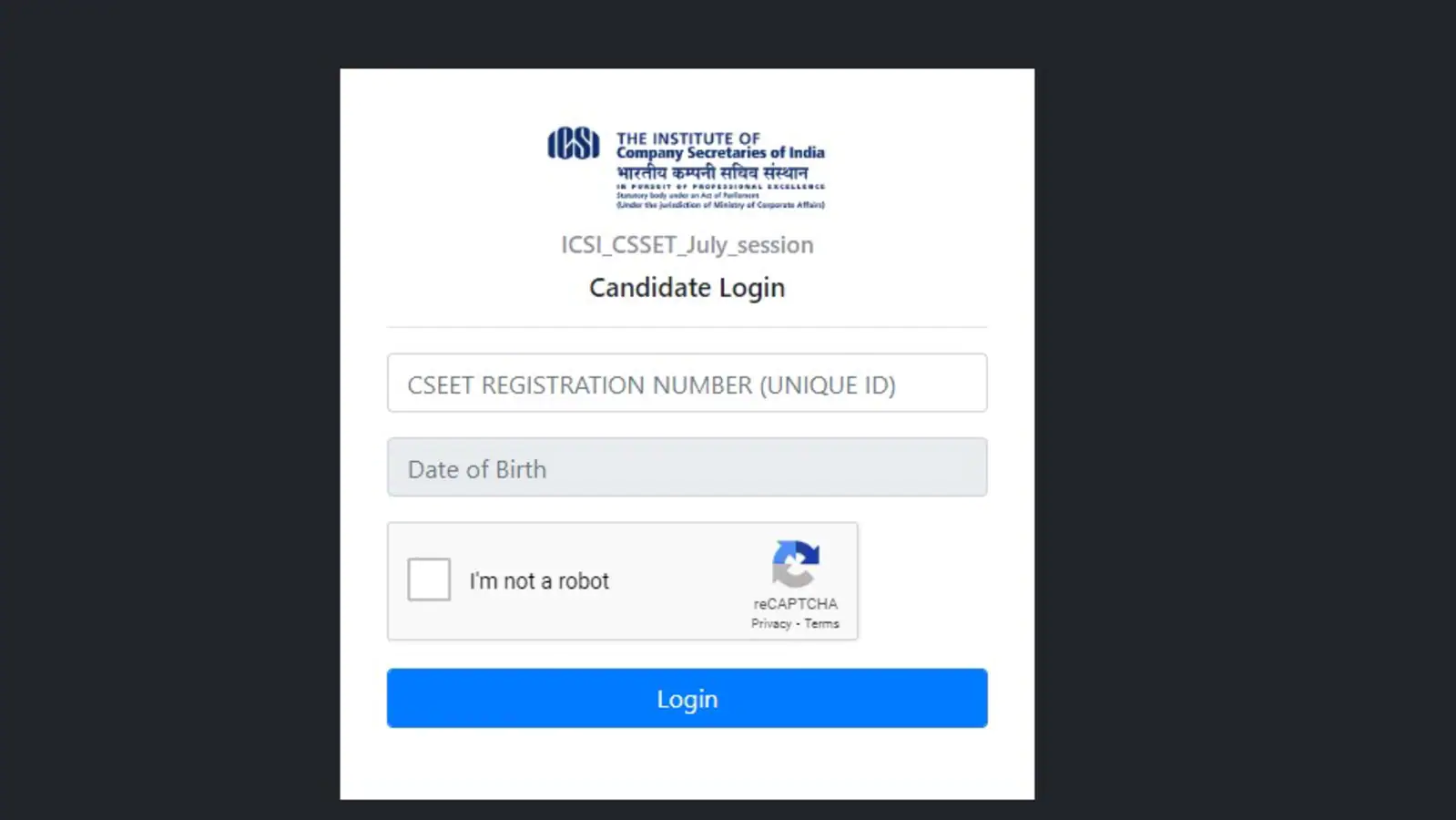Tick the I'm not a robot checkbox
1456x820 pixels.
tap(429, 579)
